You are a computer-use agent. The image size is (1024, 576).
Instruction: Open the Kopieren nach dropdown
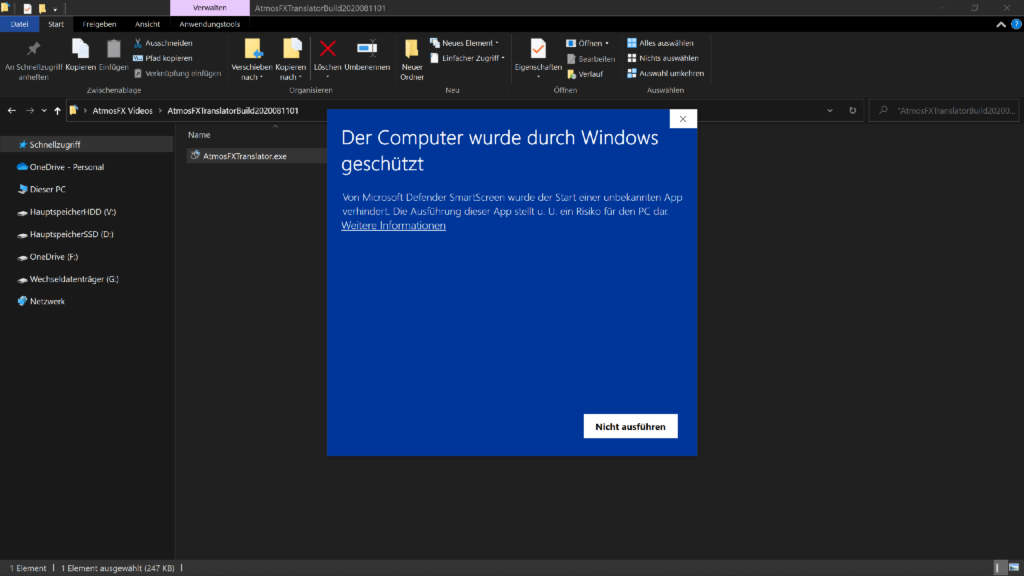[291, 59]
